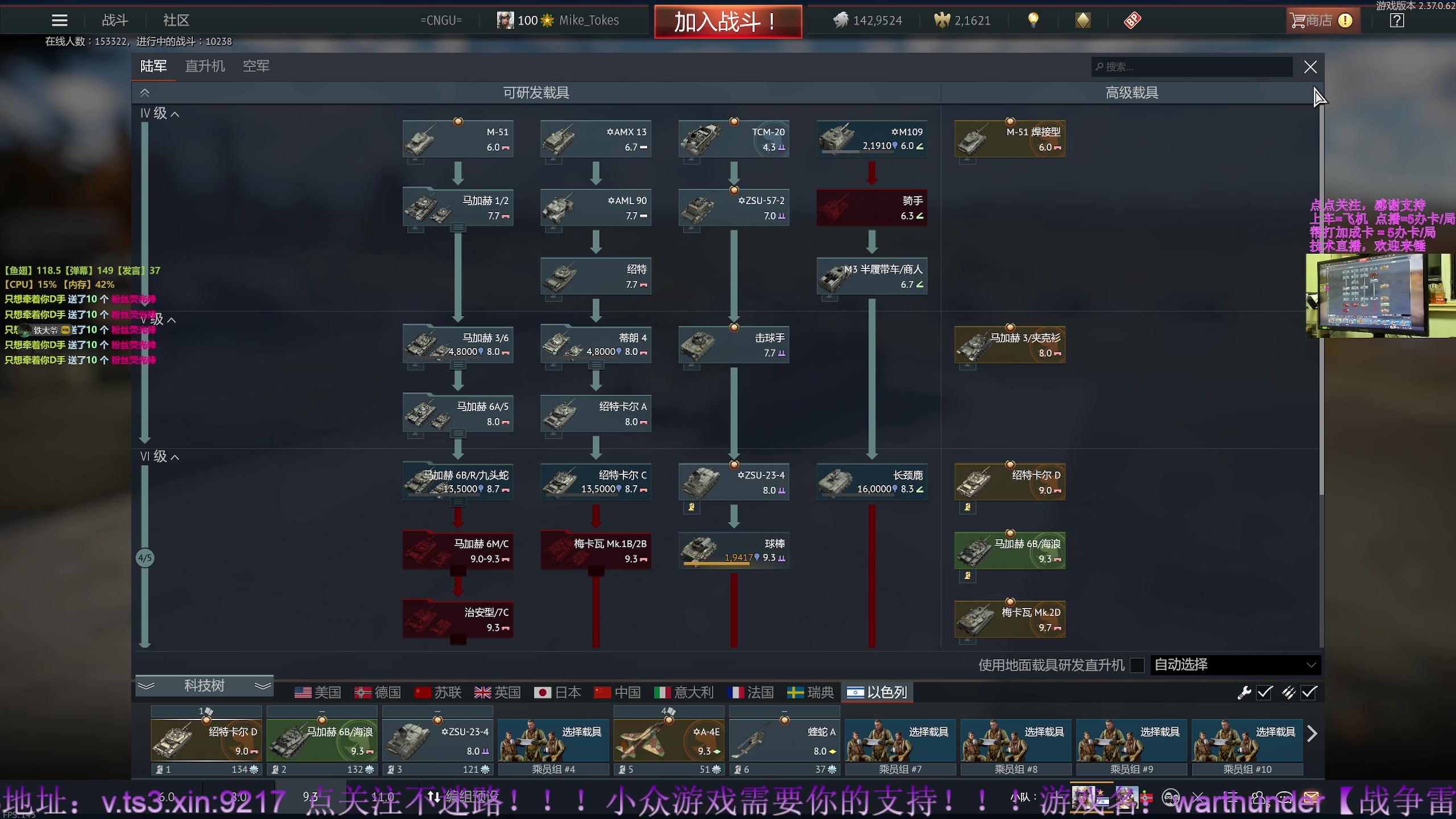The image size is (1456, 819).
Task: Open the 商店 shop button
Action: 1323,20
